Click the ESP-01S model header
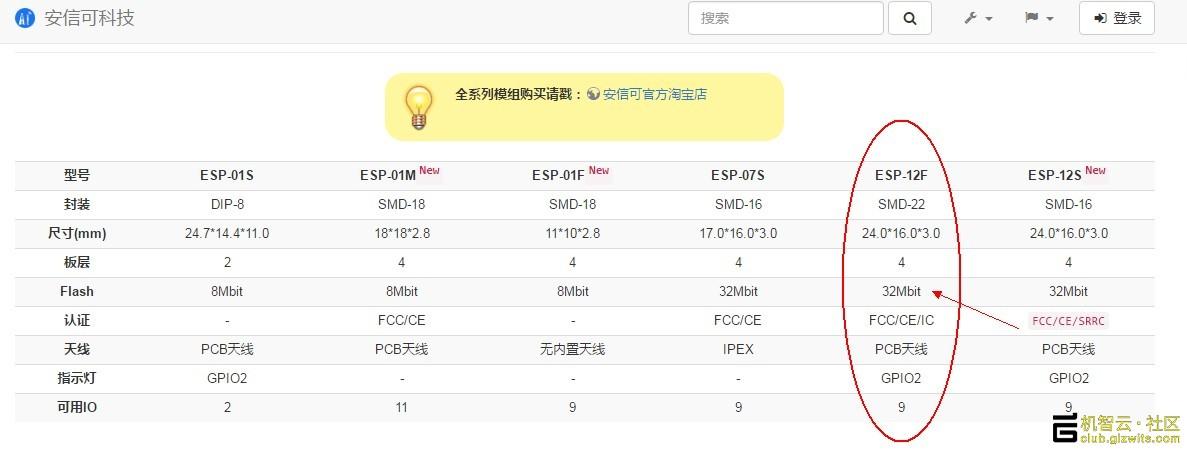Screen dimensions: 1187x453 [227, 176]
